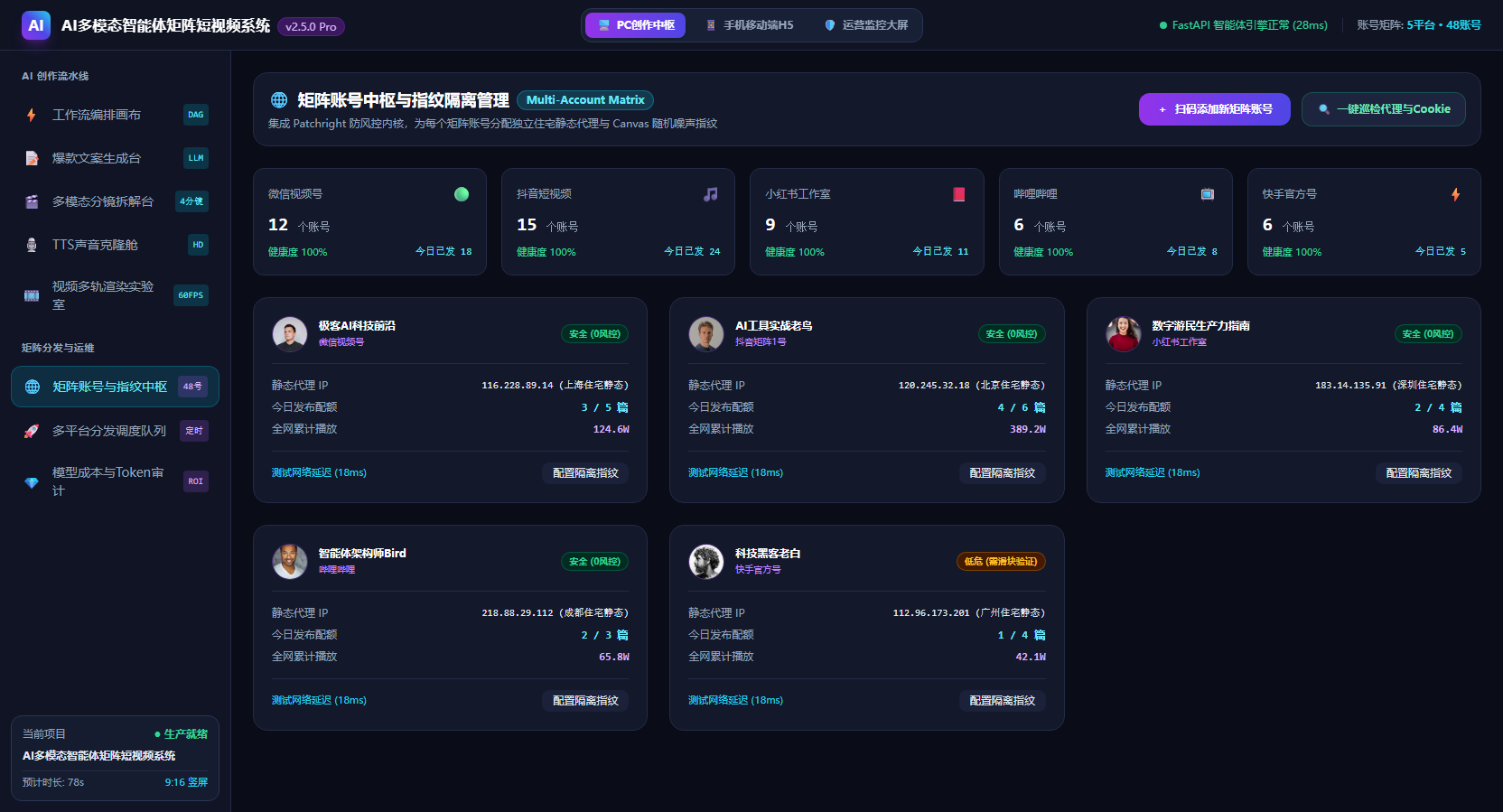Viewport: 1503px width, 812px height.
Task: Click the red book icon on the 小红书工作室 card
Action: click(x=959, y=194)
